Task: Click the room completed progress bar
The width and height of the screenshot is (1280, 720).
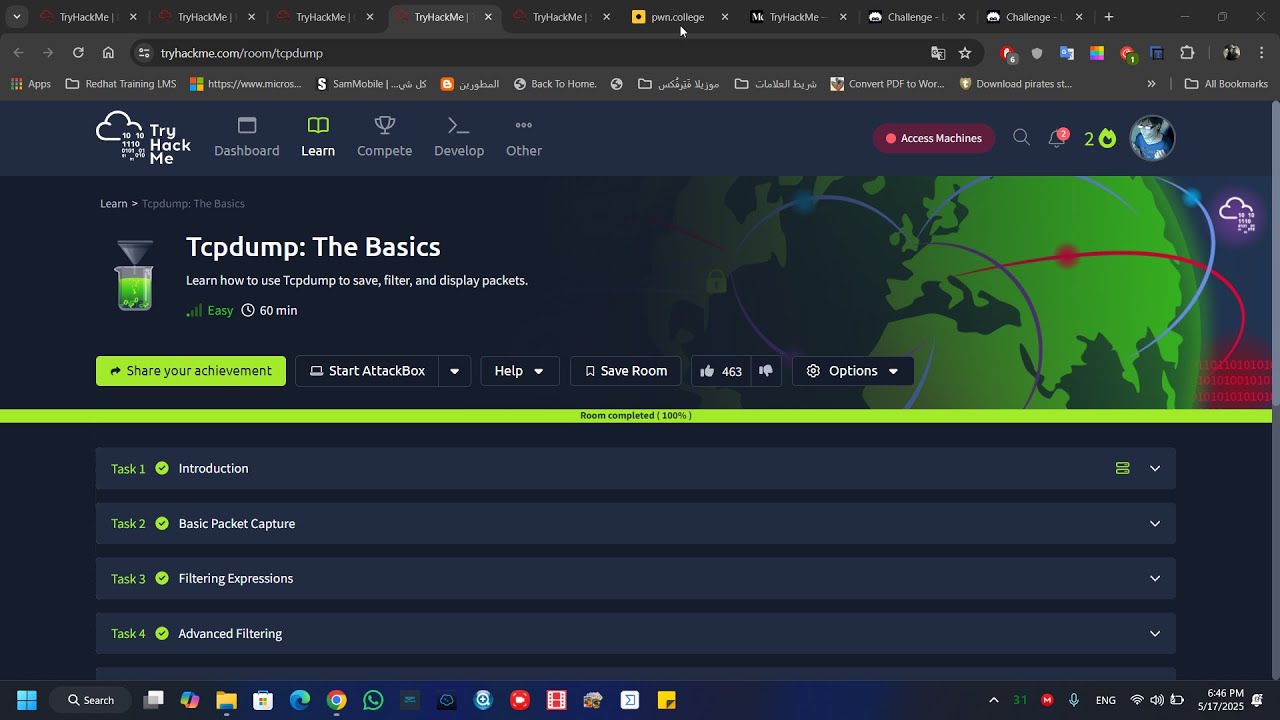Action: pyautogui.click(x=636, y=416)
